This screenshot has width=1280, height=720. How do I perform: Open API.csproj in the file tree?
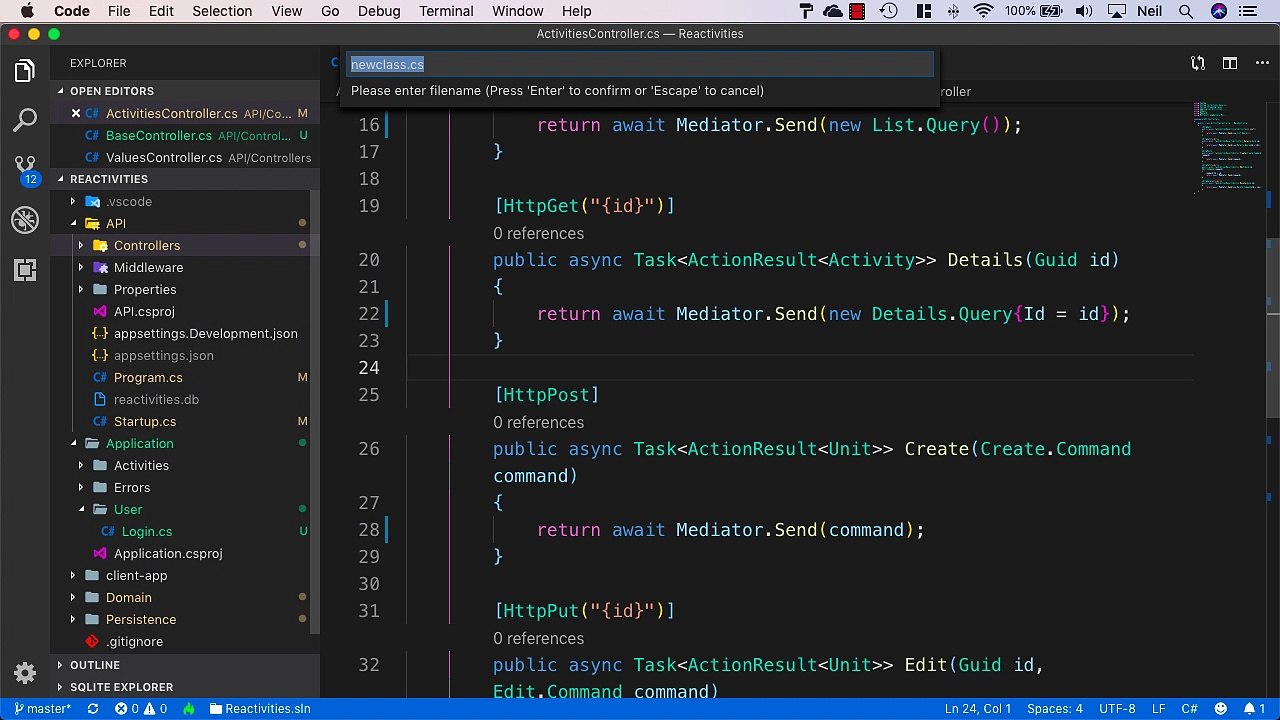tap(144, 311)
